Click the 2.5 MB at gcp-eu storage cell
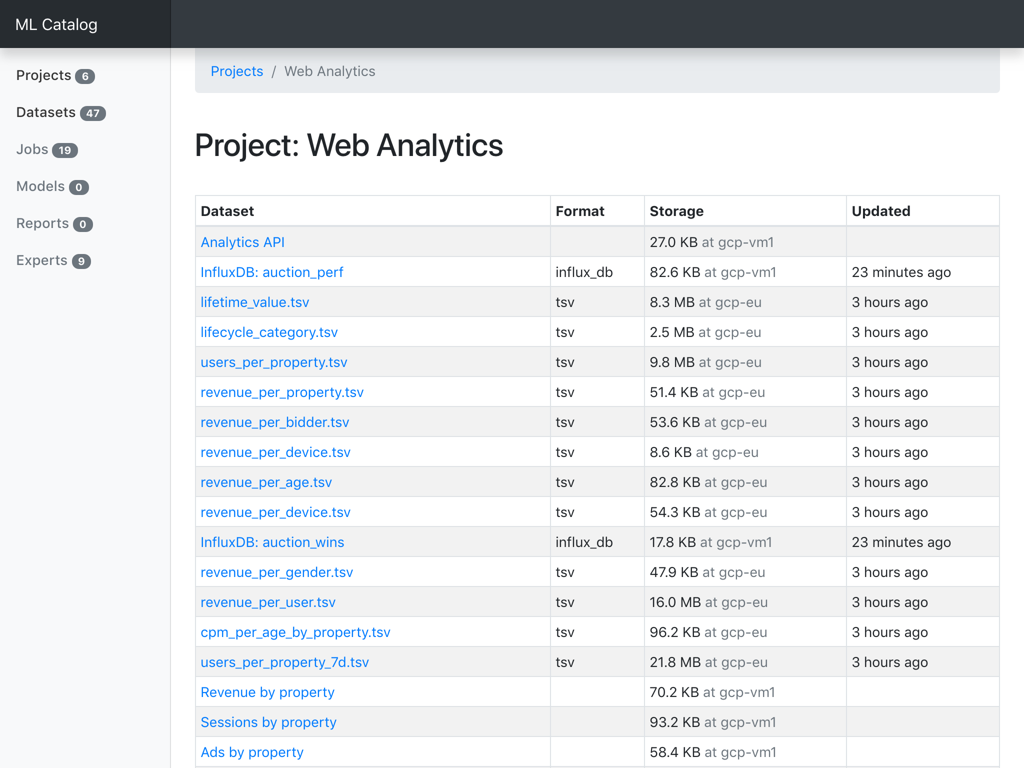This screenshot has width=1024, height=768. tap(745, 332)
